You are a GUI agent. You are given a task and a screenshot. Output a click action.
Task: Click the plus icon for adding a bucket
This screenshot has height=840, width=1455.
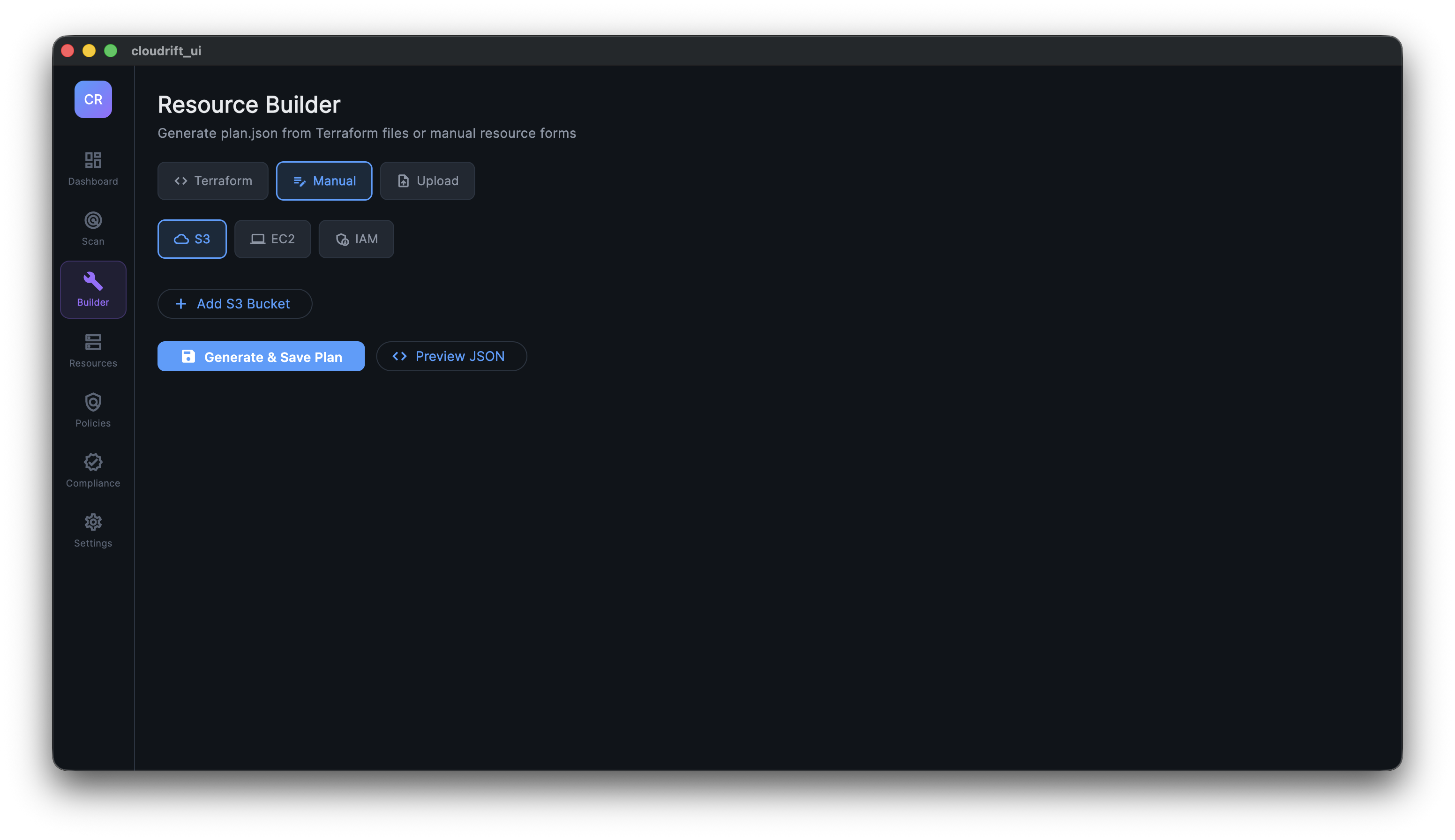(x=180, y=303)
